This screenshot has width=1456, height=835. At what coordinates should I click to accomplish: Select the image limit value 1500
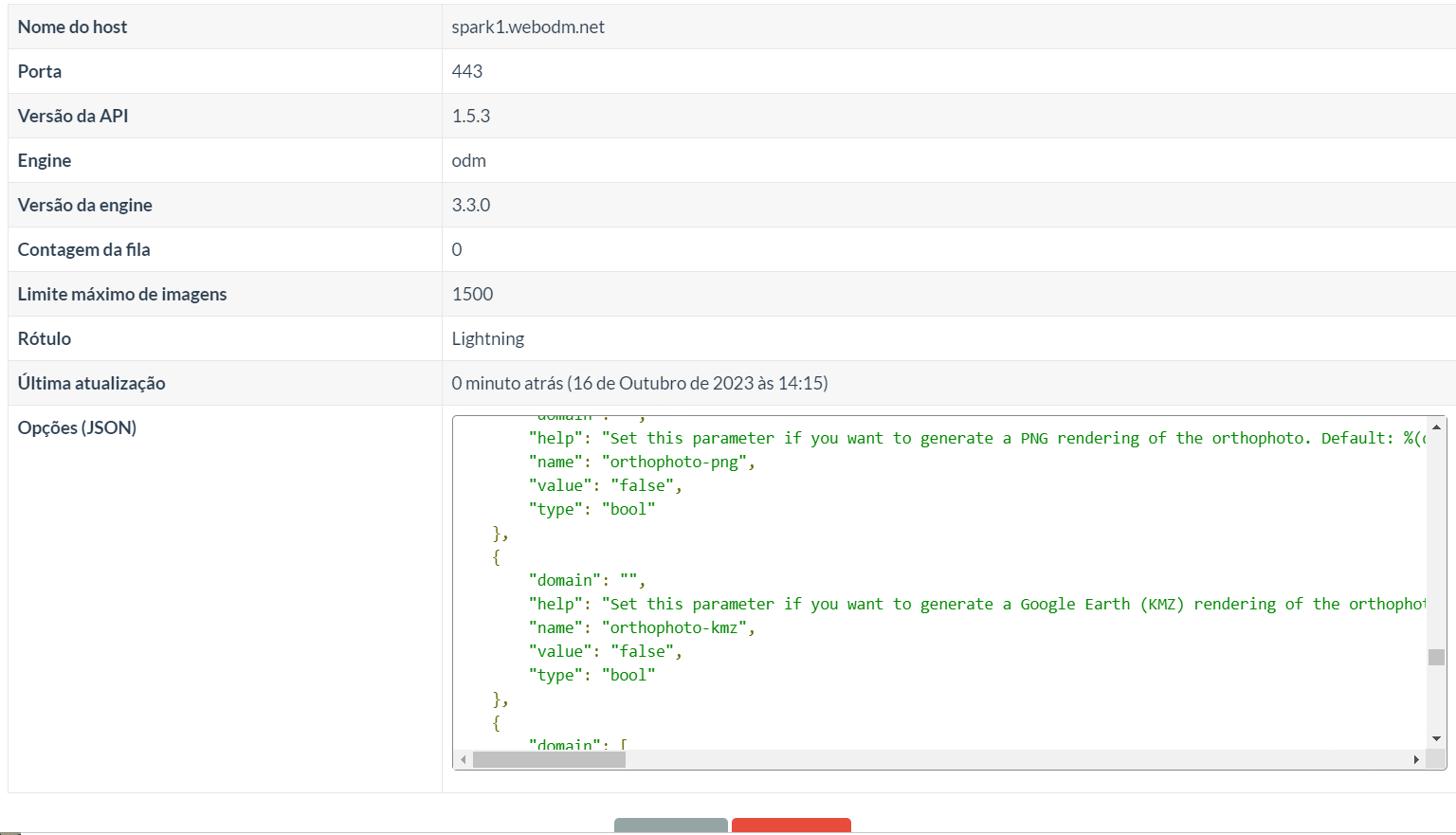[472, 294]
